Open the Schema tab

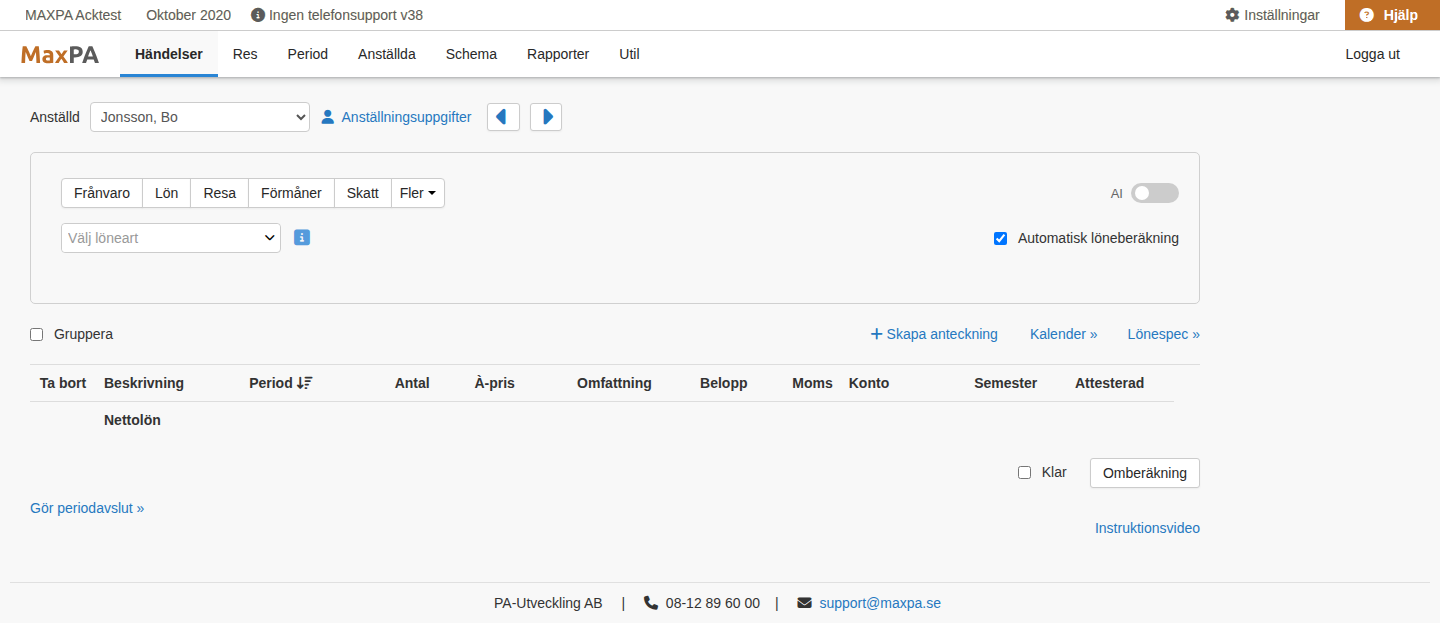point(471,54)
